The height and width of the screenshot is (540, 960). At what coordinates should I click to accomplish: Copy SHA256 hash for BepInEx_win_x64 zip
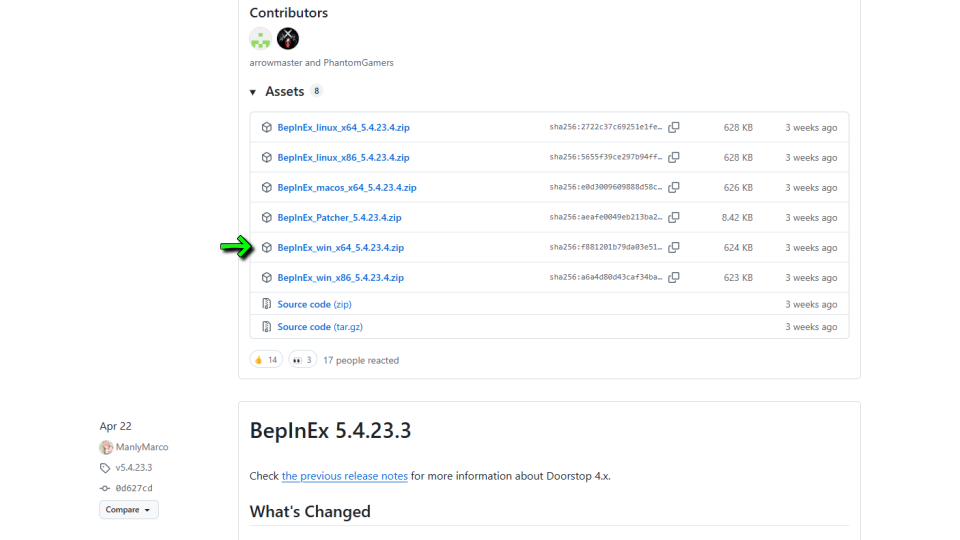(674, 248)
